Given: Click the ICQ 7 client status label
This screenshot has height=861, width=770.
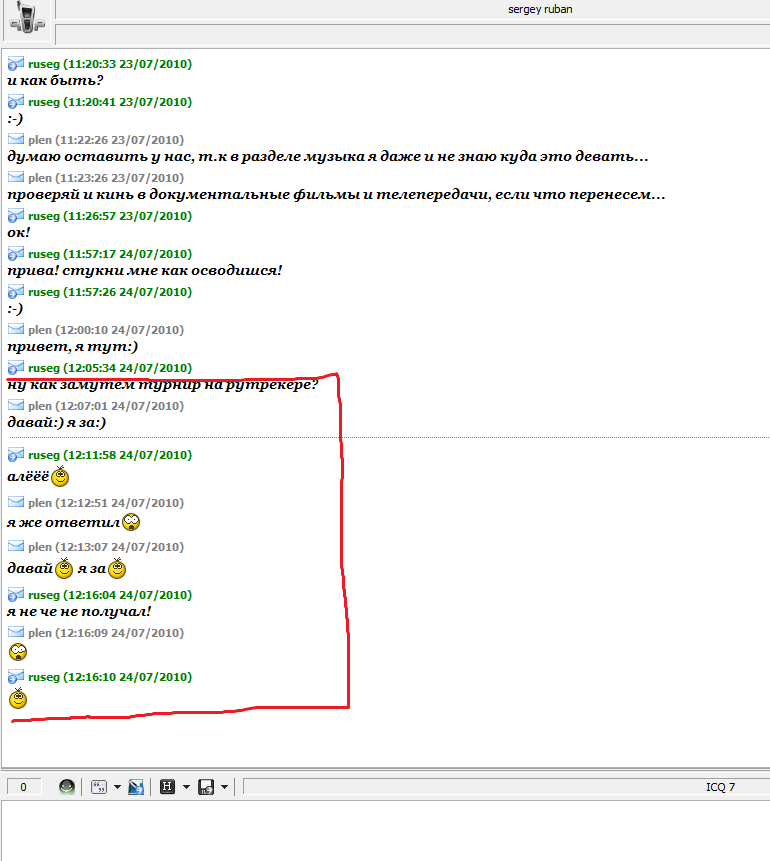Looking at the screenshot, I should [x=720, y=787].
